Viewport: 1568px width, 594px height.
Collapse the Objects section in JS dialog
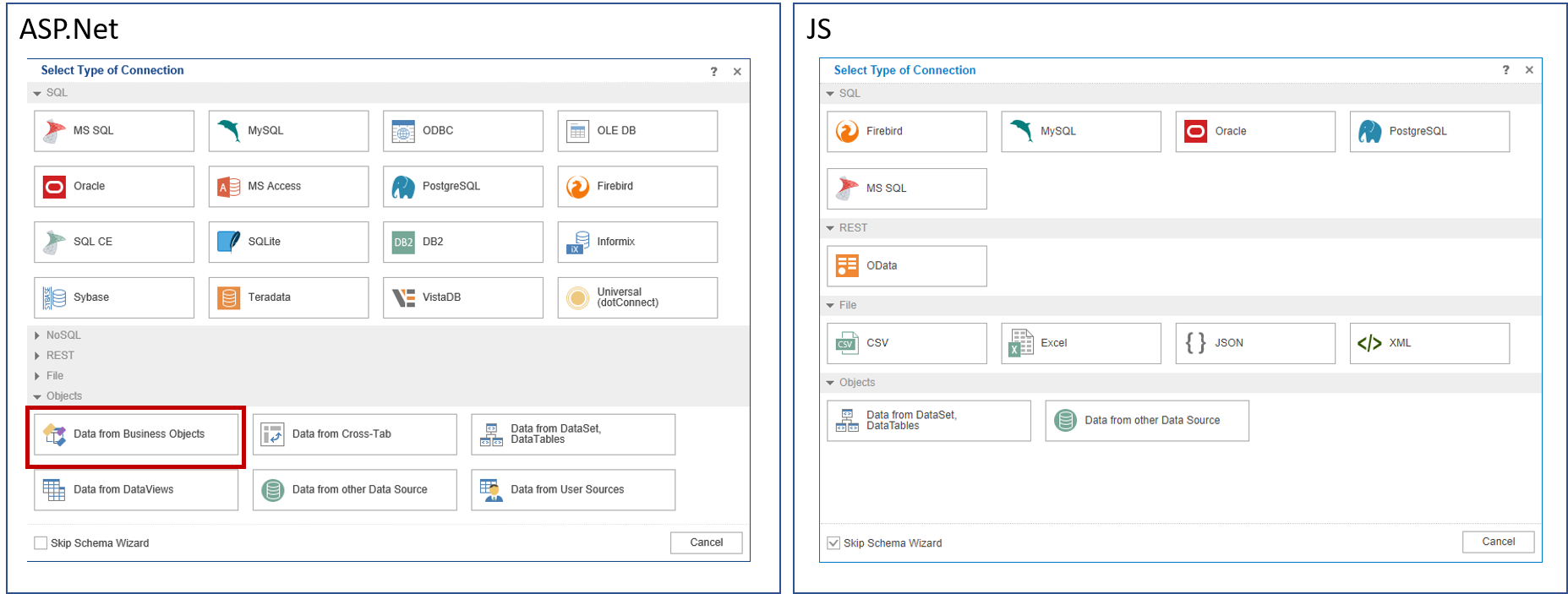830,383
